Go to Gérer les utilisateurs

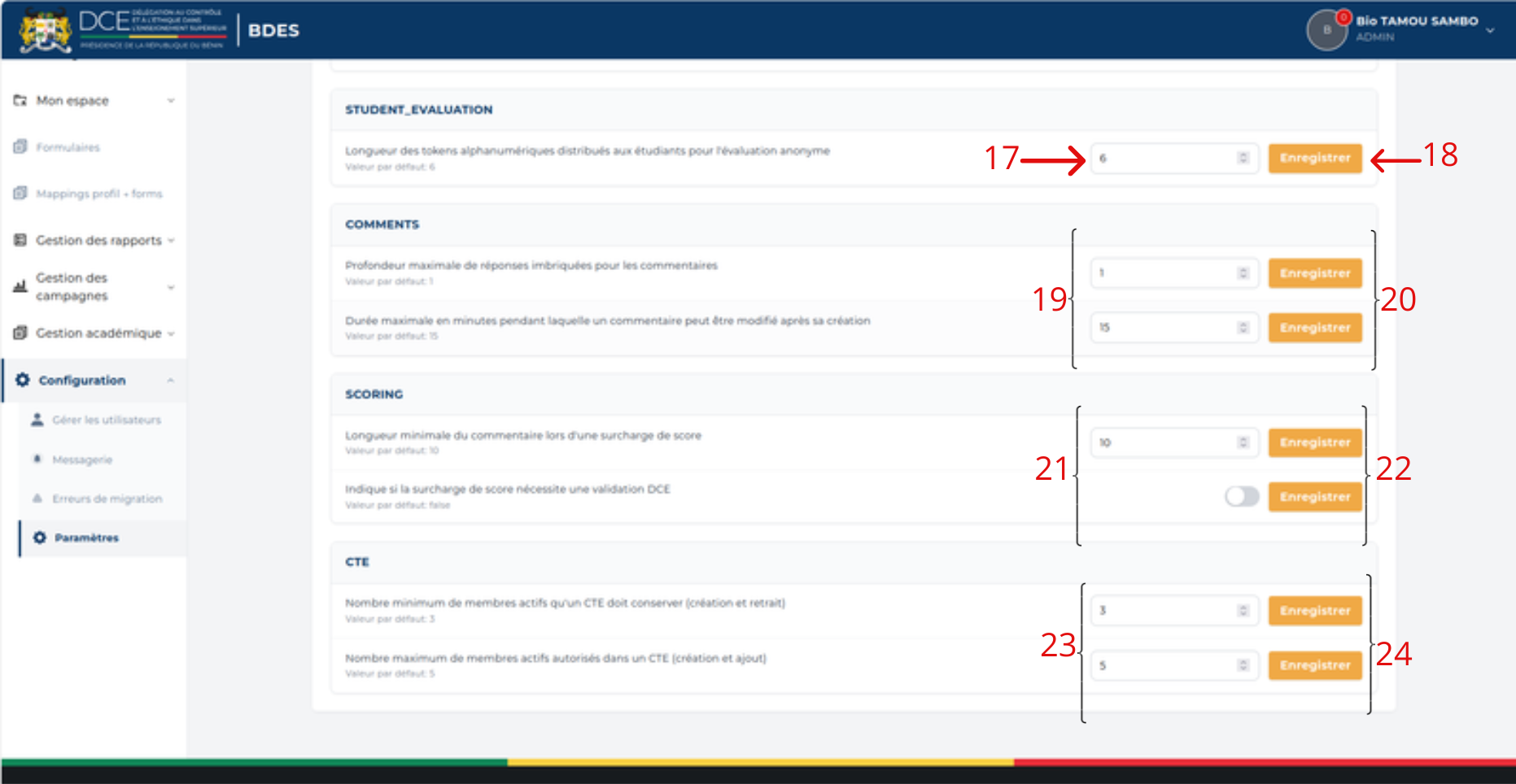pyautogui.click(x=107, y=420)
